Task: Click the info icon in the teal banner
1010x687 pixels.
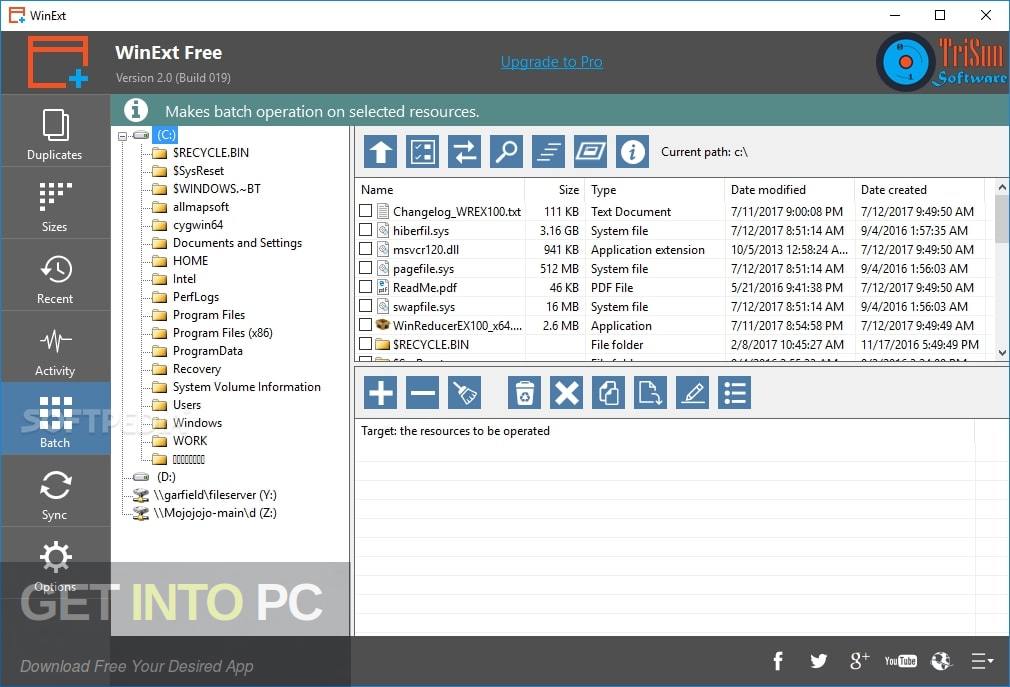Action: 135,110
